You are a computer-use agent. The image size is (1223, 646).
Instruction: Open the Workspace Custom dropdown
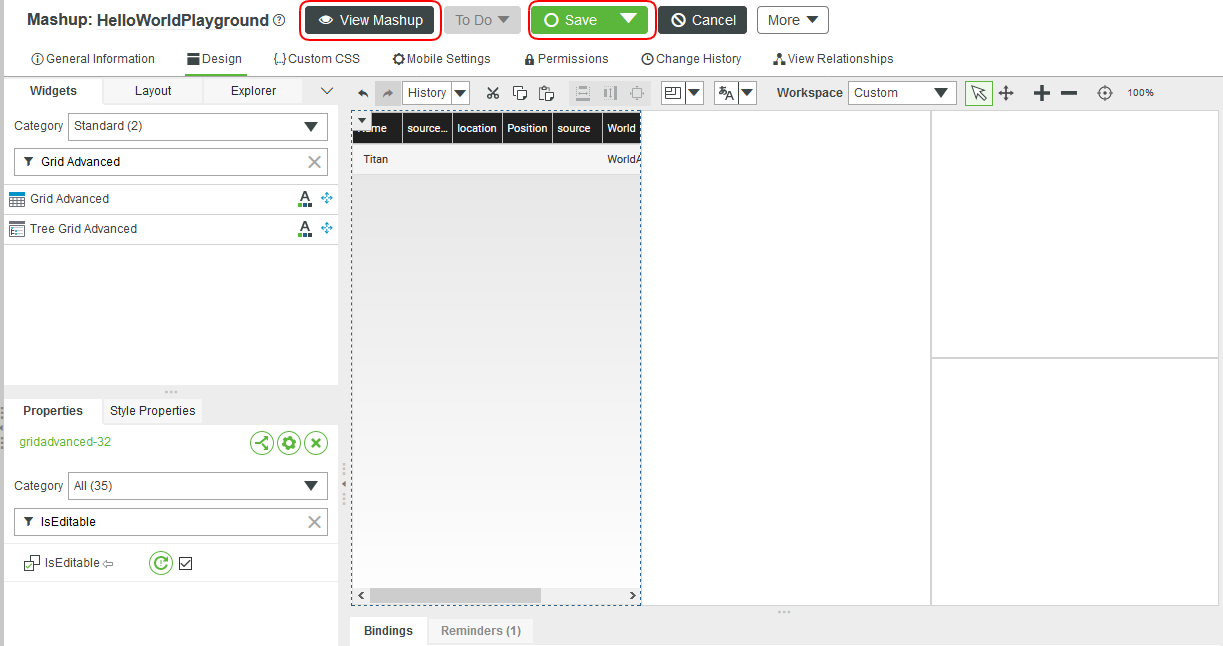click(941, 92)
